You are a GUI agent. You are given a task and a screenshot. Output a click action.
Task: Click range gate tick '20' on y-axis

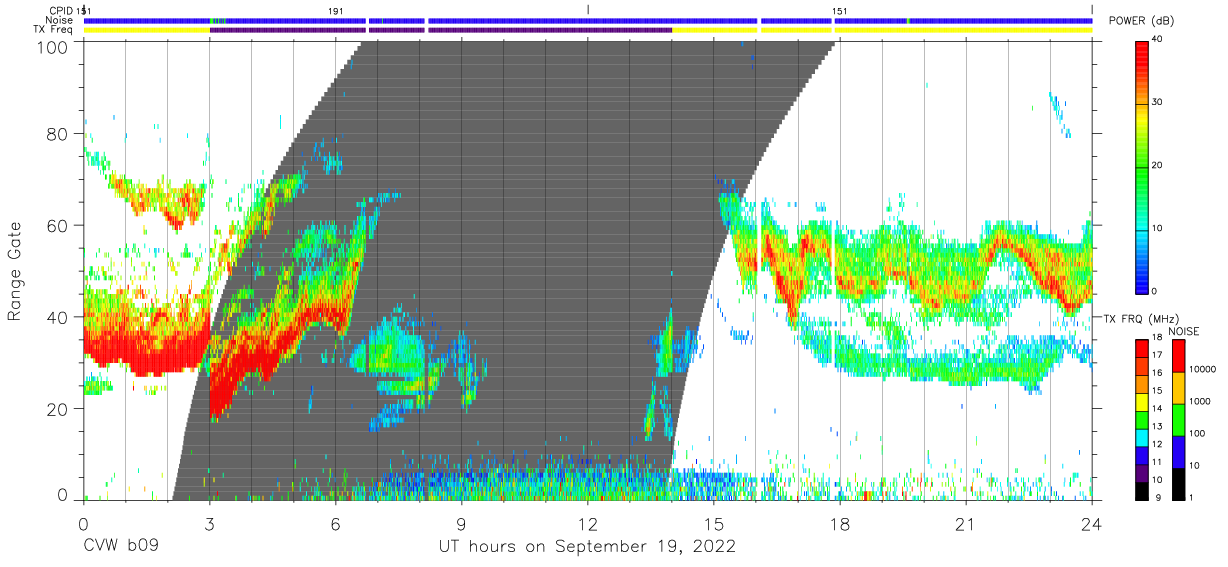60,408
